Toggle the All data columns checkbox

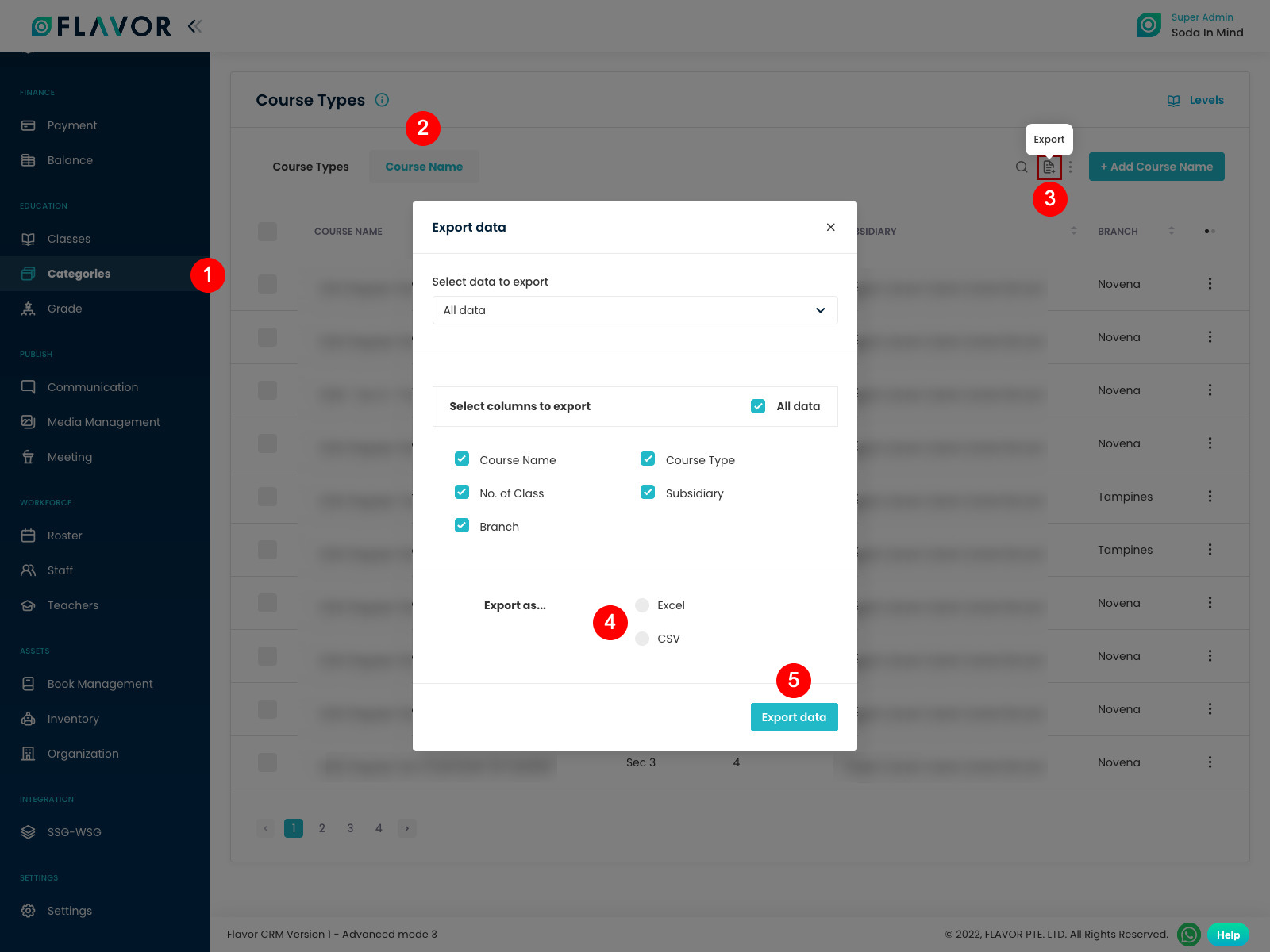coord(758,406)
